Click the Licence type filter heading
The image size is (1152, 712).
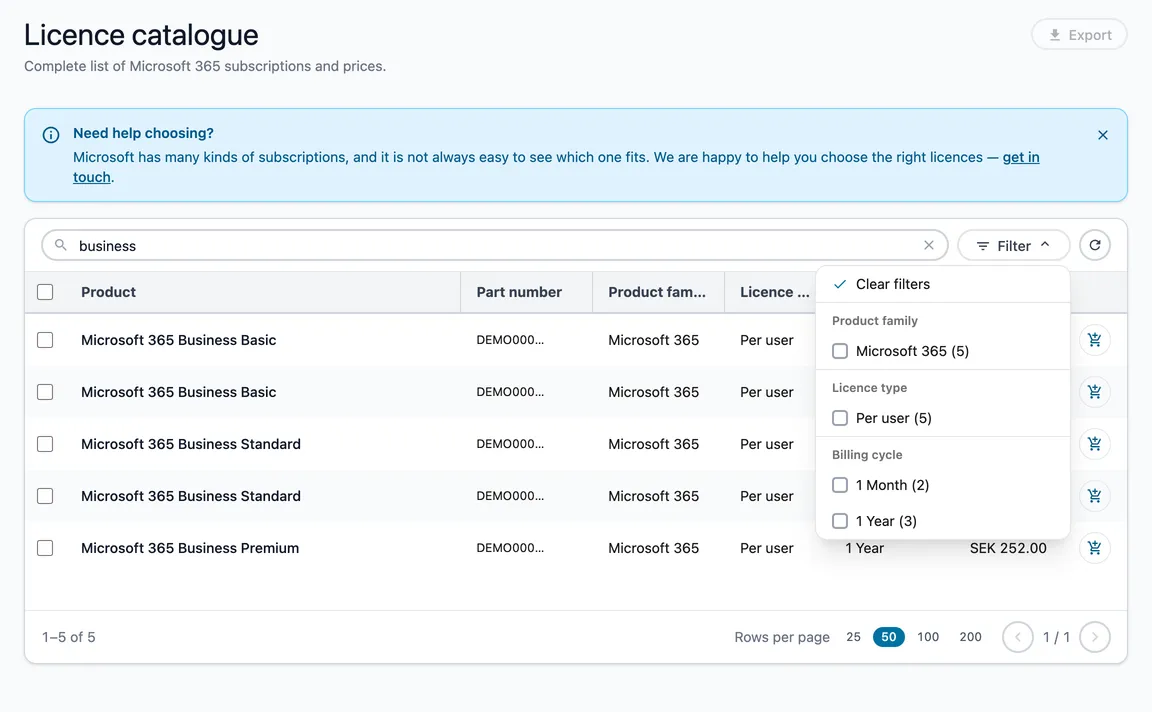coord(869,388)
